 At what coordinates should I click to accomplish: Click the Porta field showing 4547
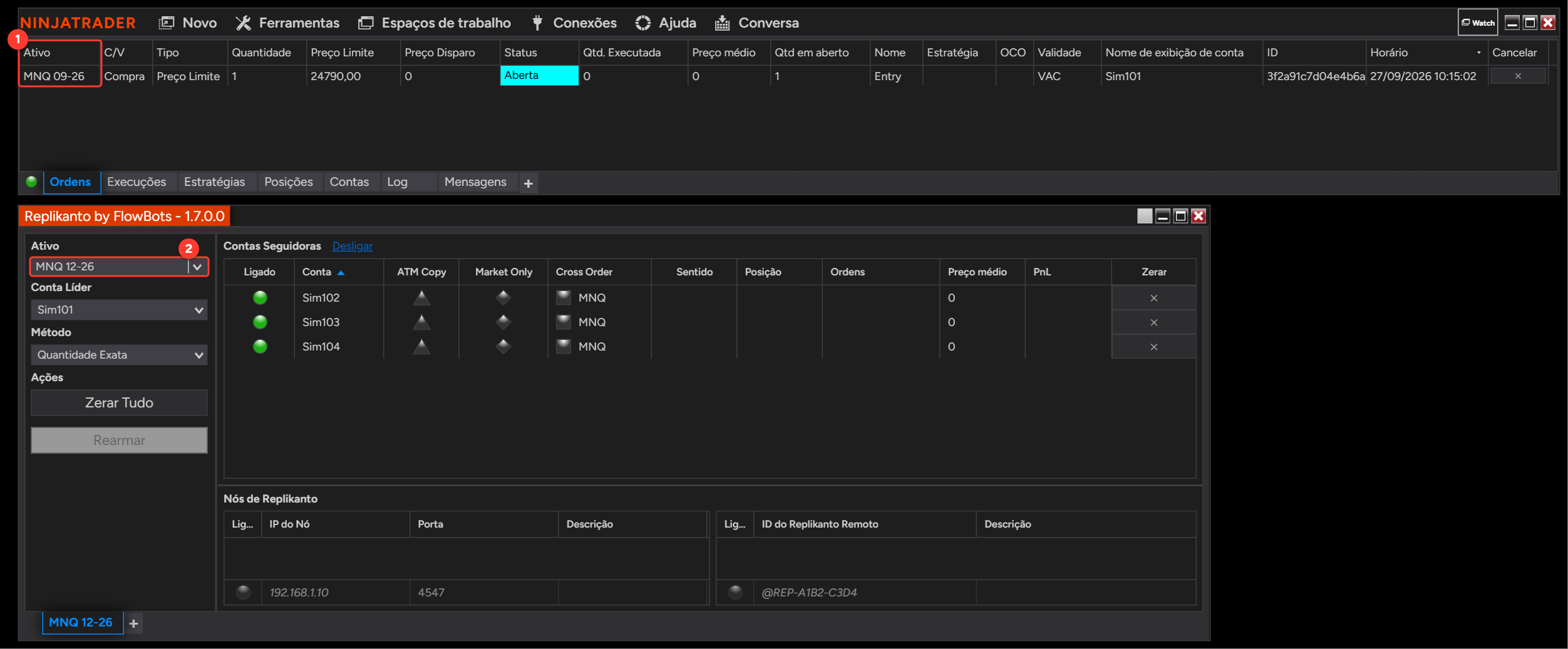click(484, 593)
